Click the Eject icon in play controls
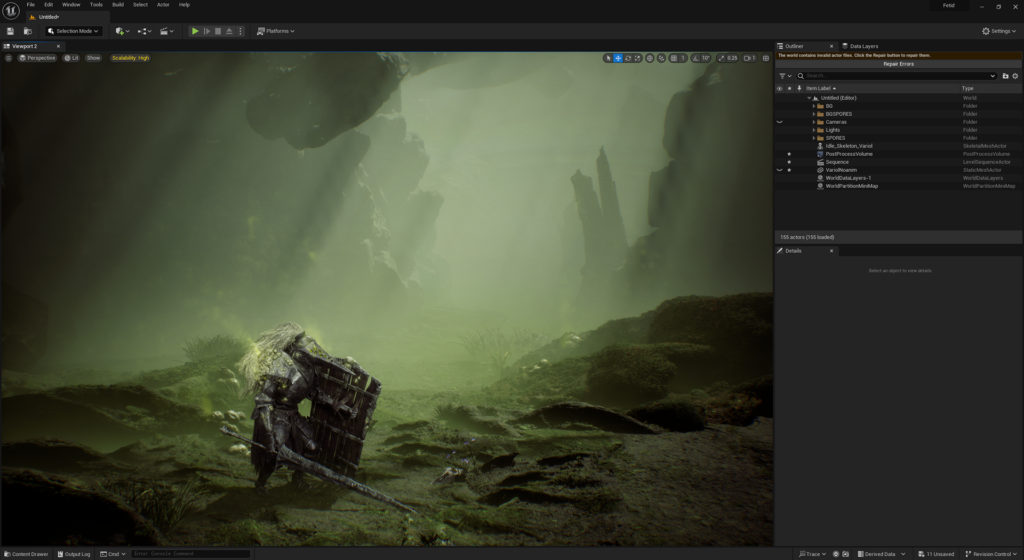This screenshot has width=1024, height=560. click(x=230, y=31)
